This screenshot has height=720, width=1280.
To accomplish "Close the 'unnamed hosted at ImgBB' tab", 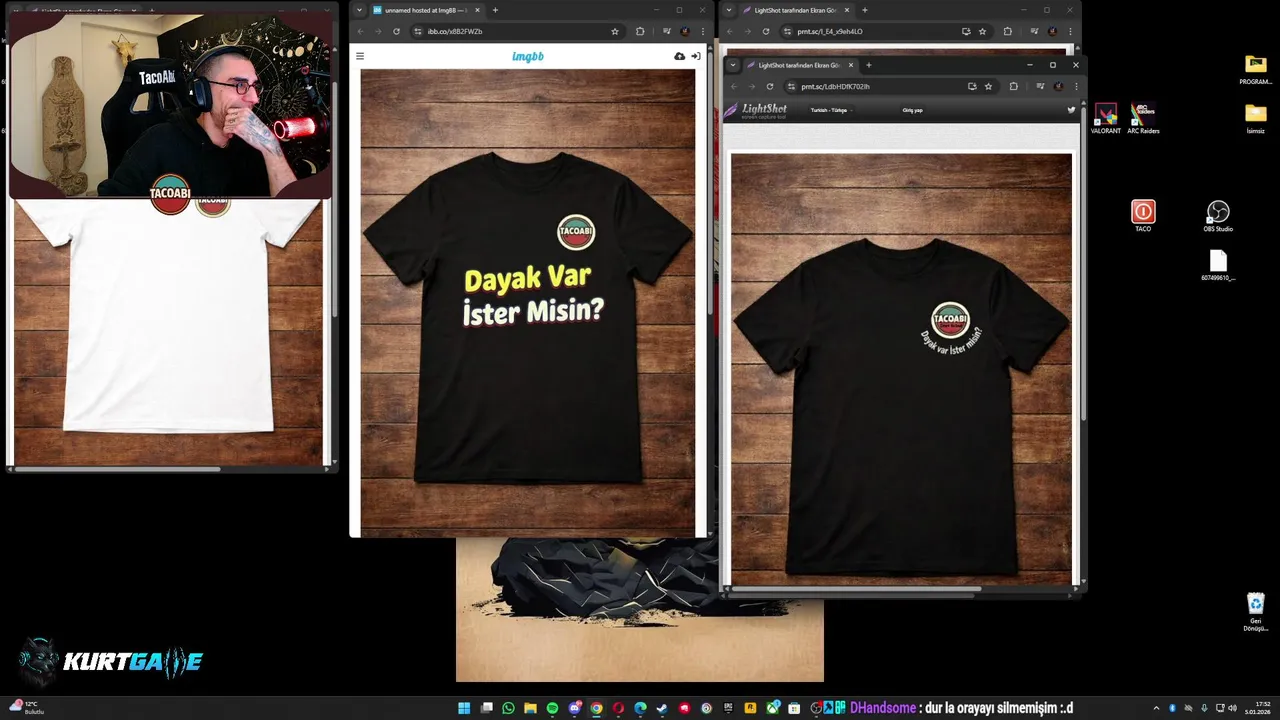I will click(477, 10).
